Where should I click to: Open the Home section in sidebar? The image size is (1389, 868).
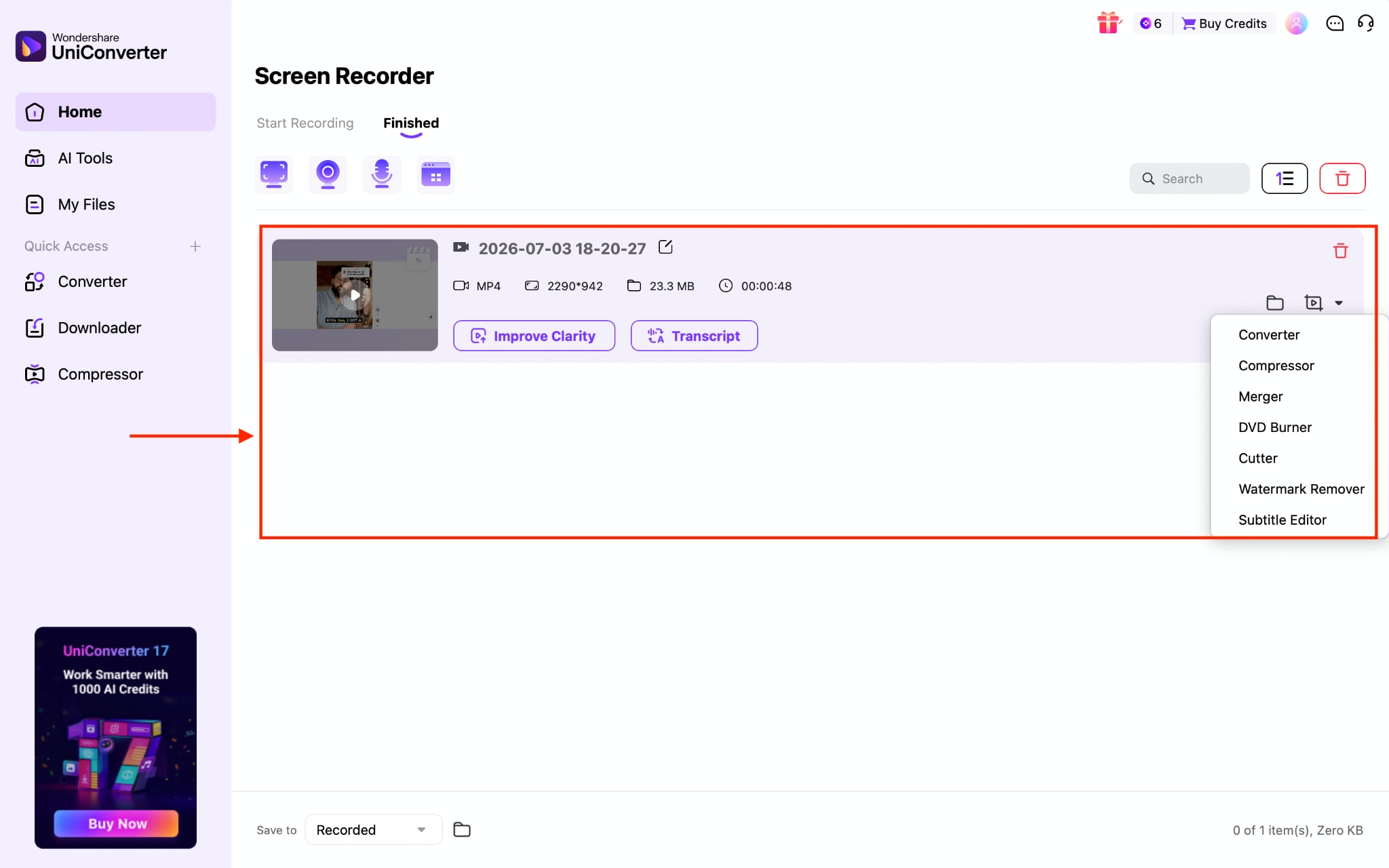115,112
